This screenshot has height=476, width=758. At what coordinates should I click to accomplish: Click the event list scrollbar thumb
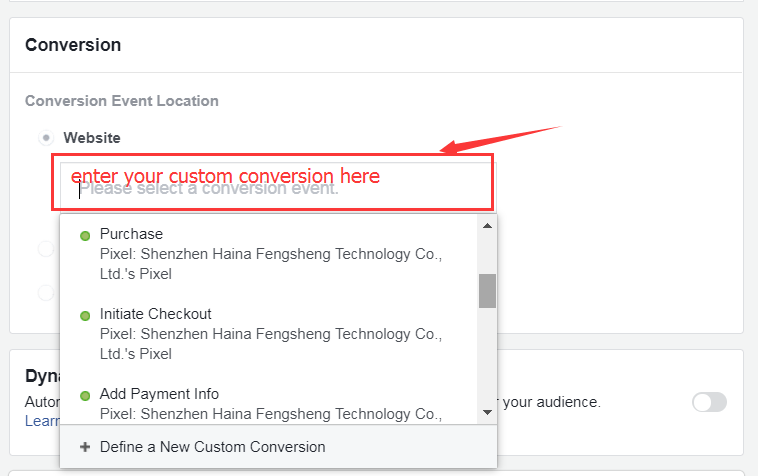tap(487, 290)
